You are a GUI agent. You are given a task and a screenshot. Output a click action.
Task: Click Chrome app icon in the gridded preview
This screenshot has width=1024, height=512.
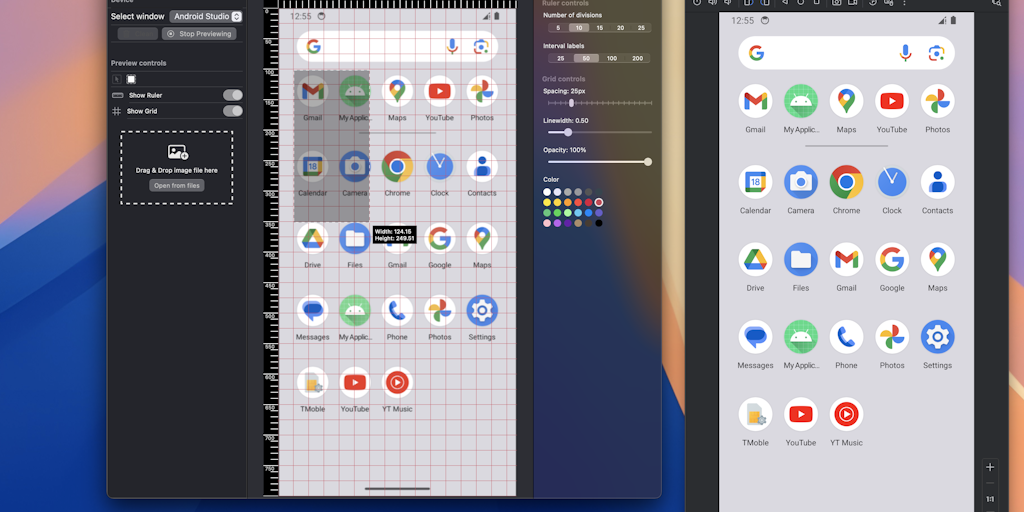(397, 167)
